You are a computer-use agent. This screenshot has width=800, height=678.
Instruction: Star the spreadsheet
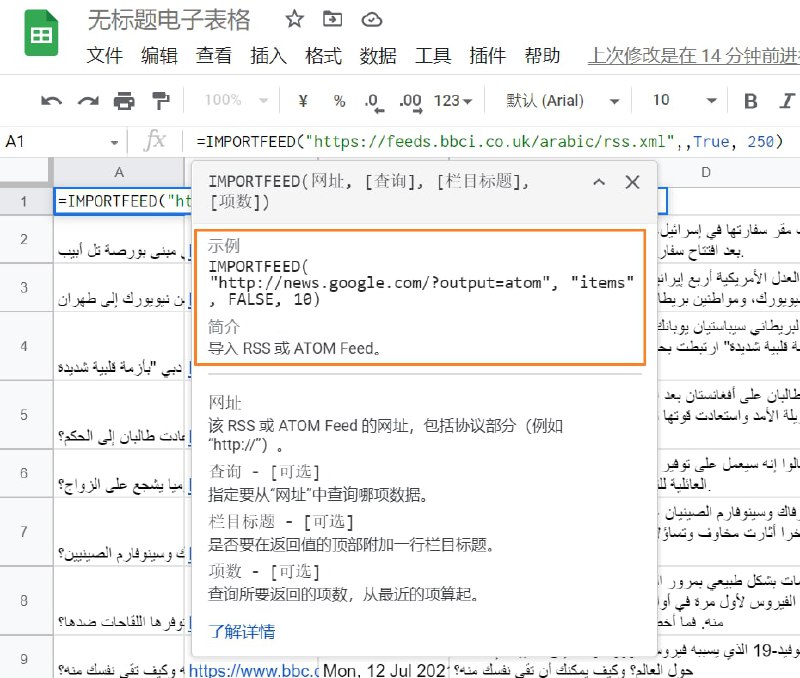[294, 19]
